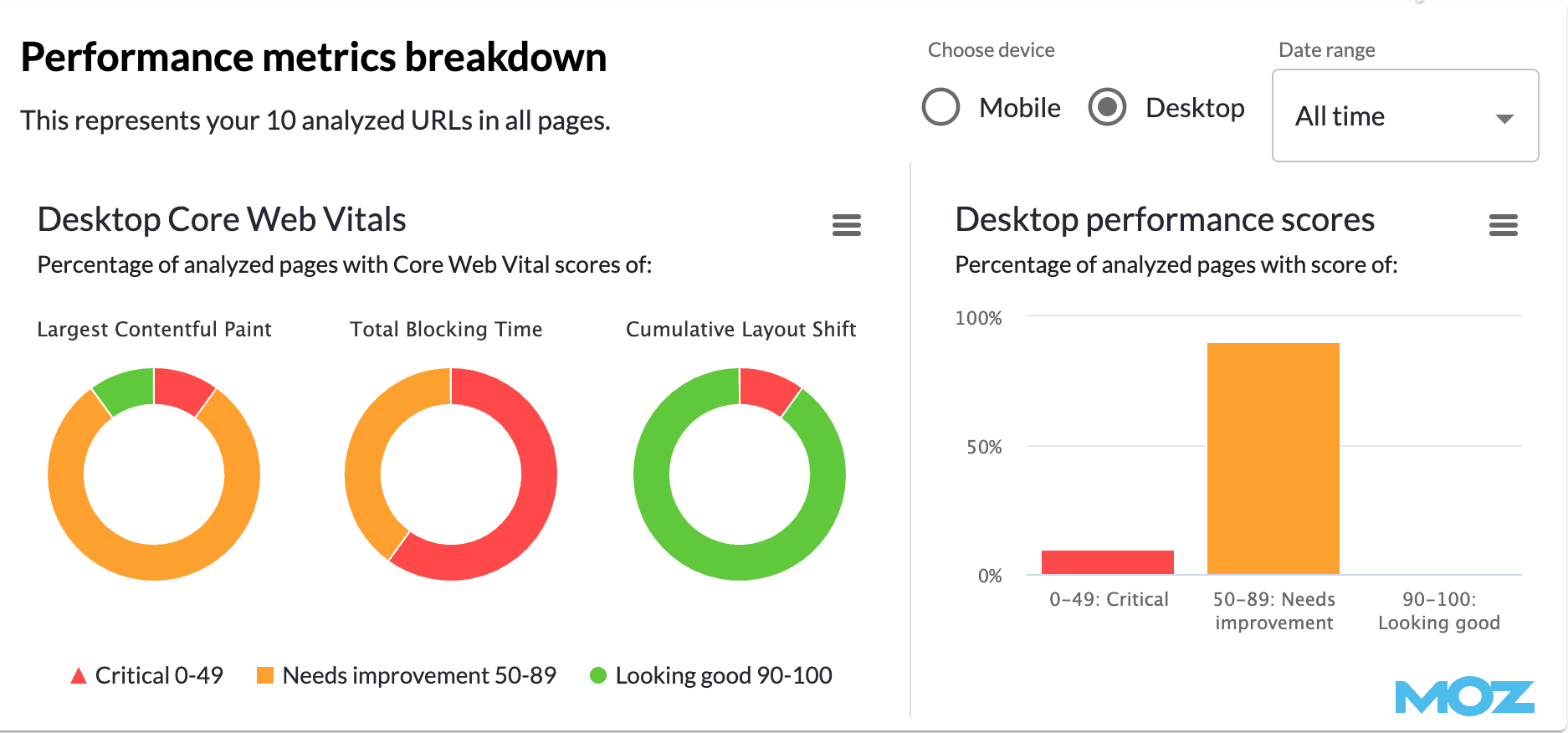Click the red Critical bar in chart
Viewport: 1568px width, 733px height.
1107,562
